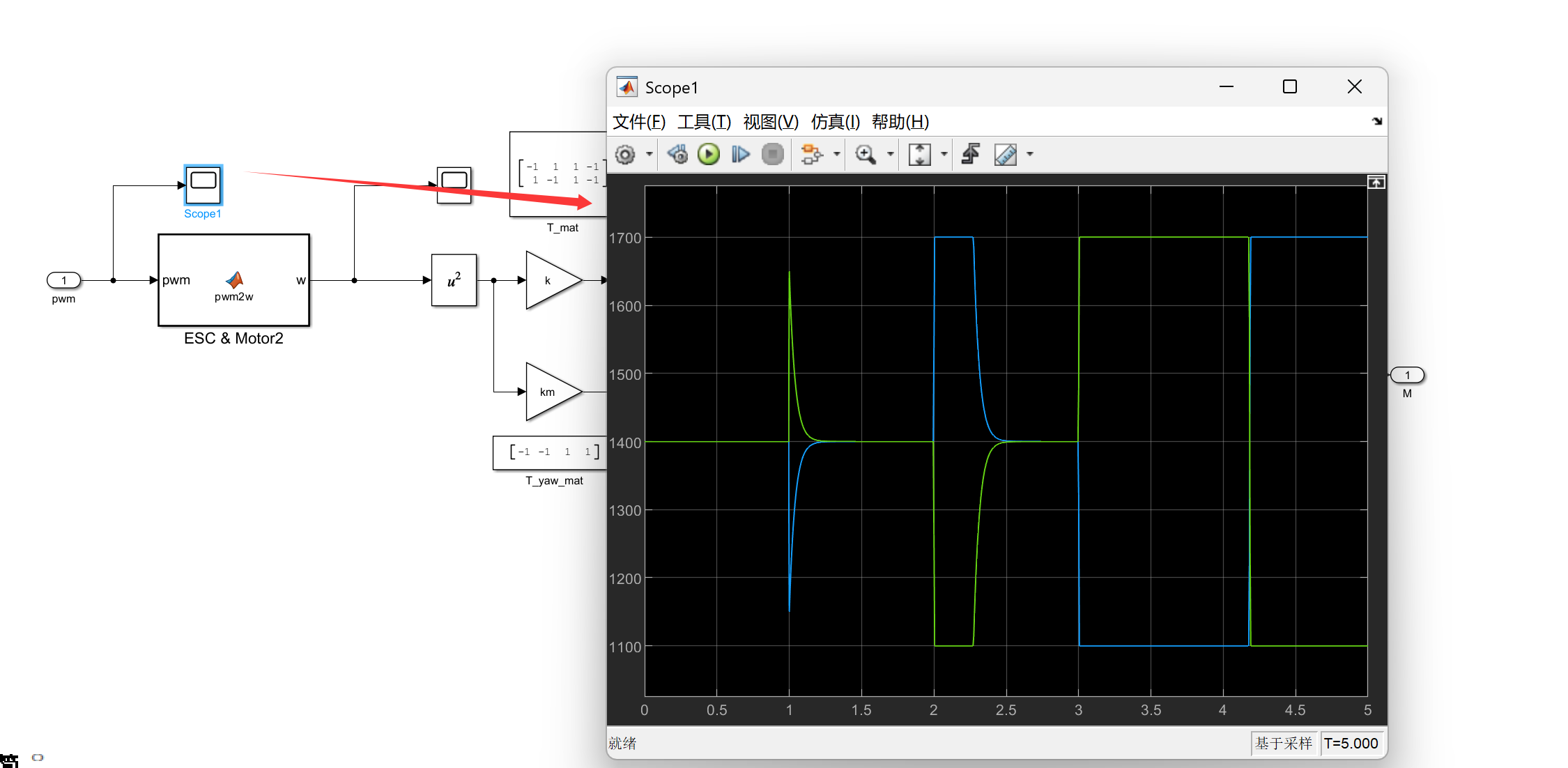Click the Scale Y-axis limits icon

point(919,155)
